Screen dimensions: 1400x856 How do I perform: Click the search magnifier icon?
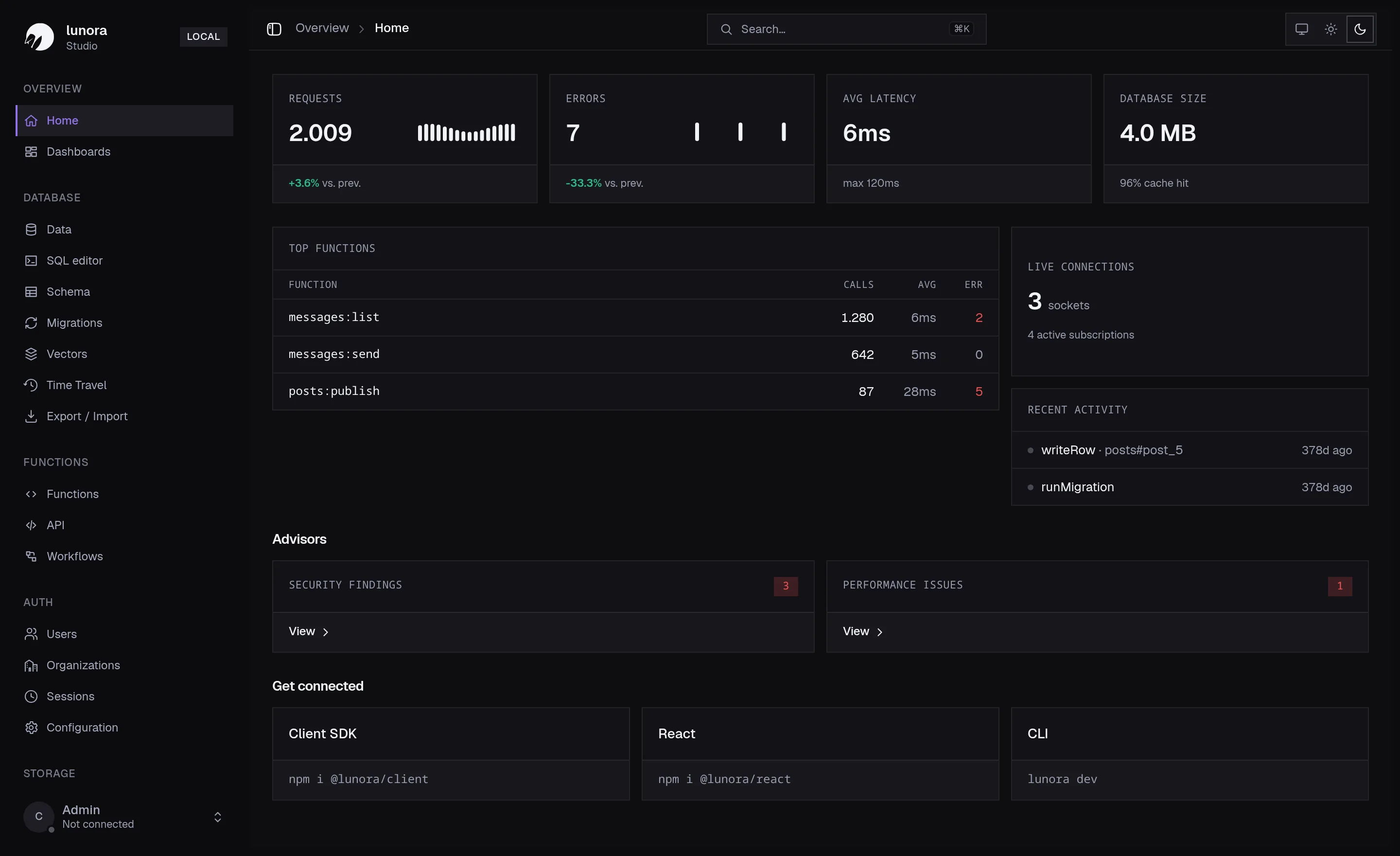coord(726,29)
